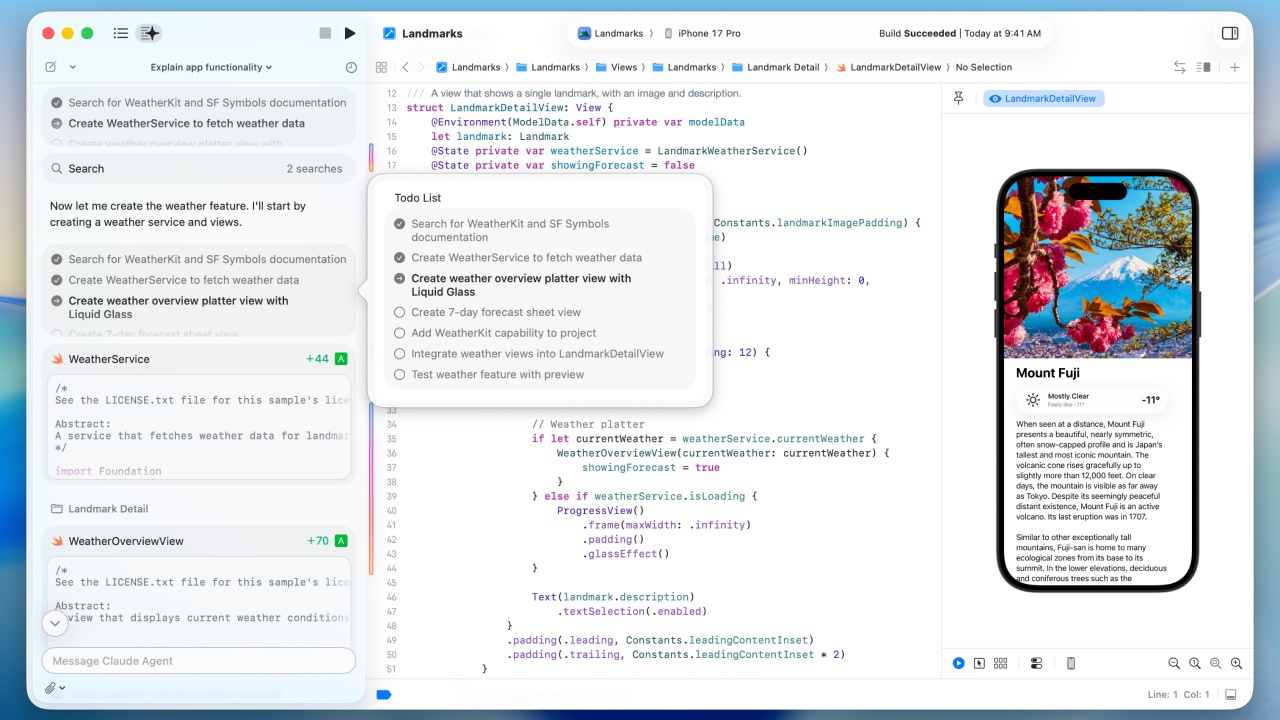This screenshot has height=720, width=1280.
Task: Click the Message Claude Agent input field
Action: tap(198, 661)
